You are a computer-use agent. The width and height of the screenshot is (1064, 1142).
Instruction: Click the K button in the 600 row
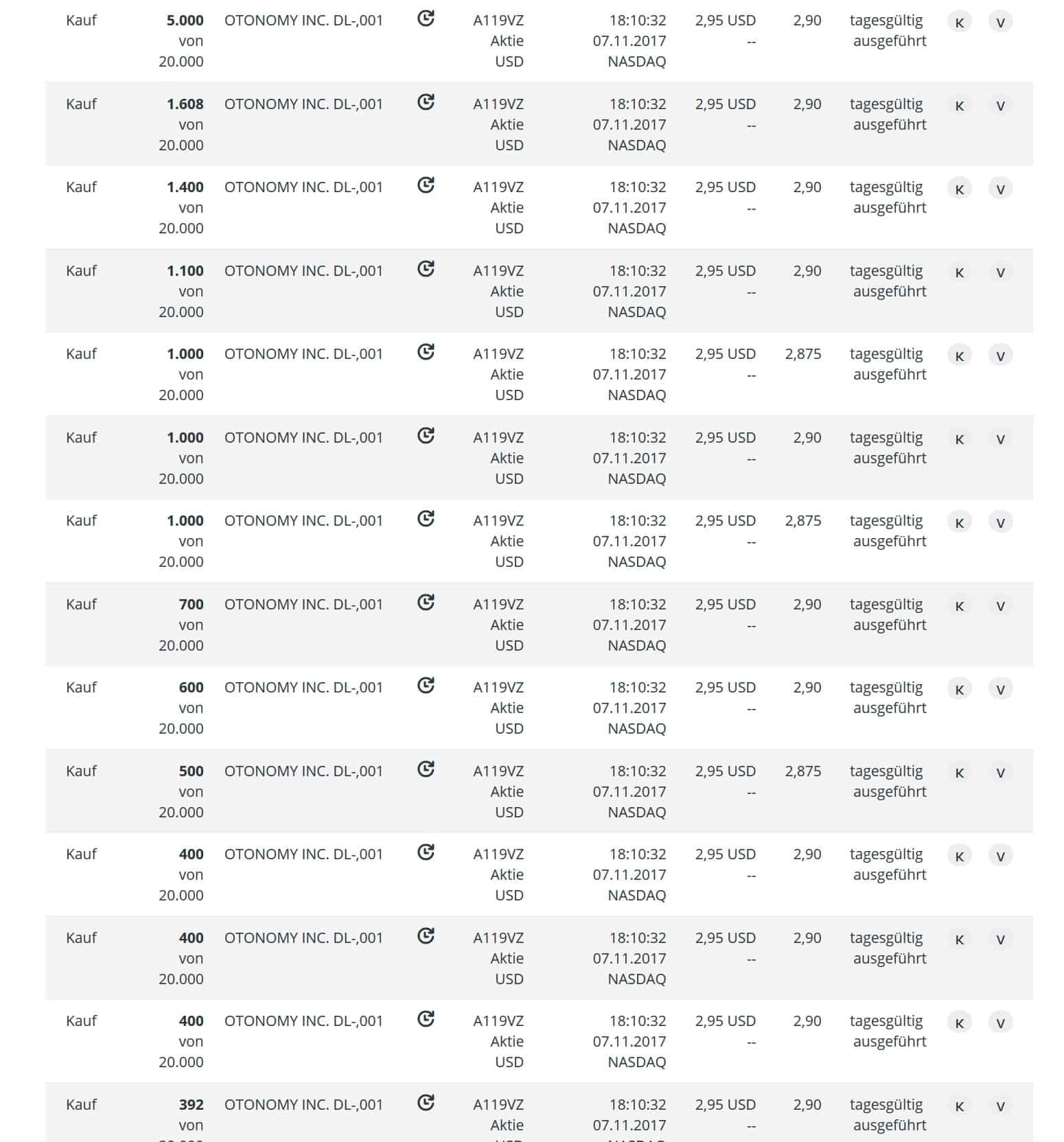[959, 689]
